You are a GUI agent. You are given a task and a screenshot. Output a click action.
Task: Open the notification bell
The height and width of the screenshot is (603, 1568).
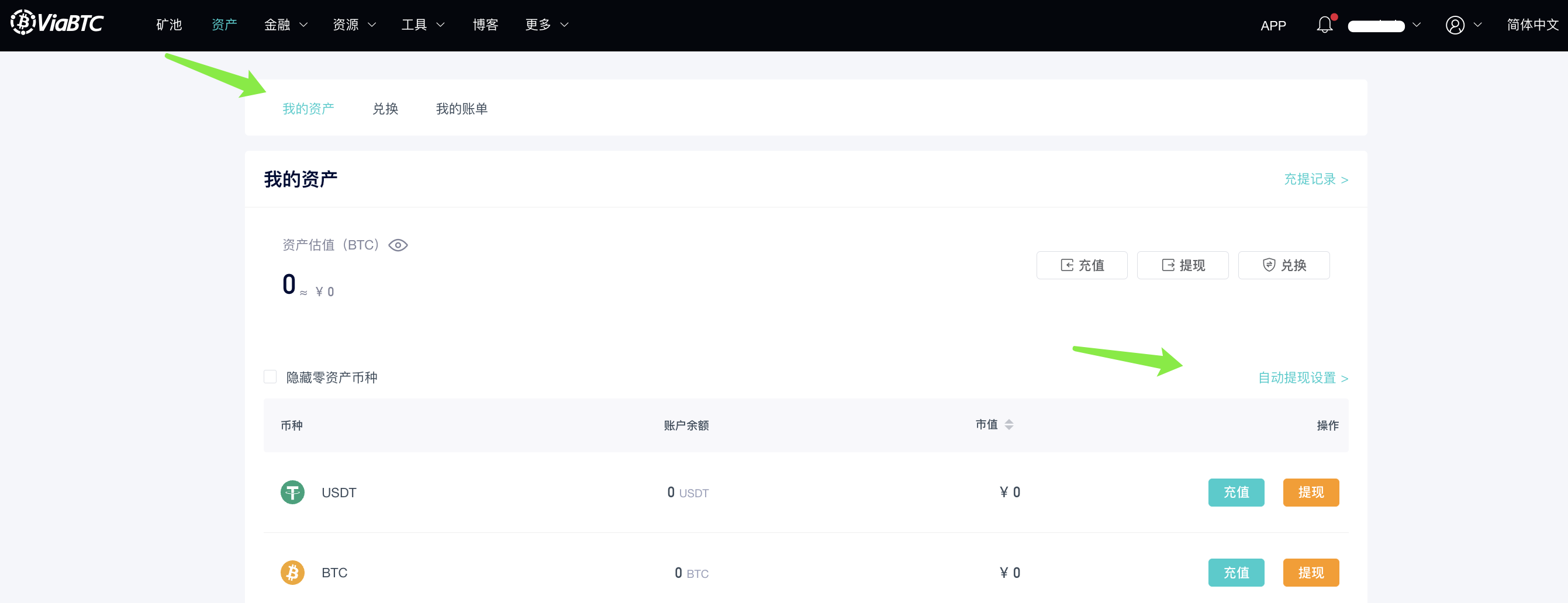point(1324,25)
